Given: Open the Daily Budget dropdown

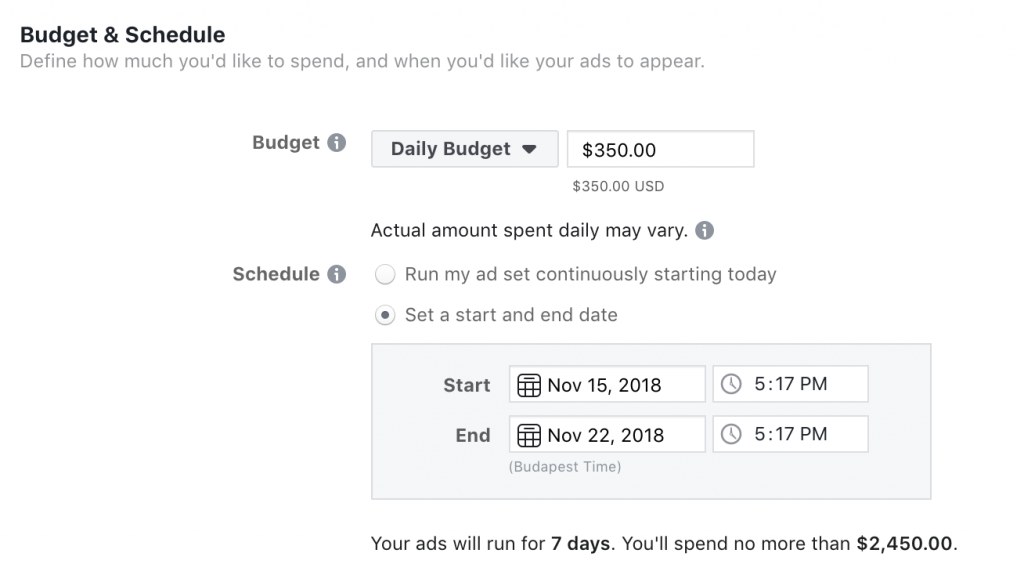Looking at the screenshot, I should pyautogui.click(x=464, y=149).
